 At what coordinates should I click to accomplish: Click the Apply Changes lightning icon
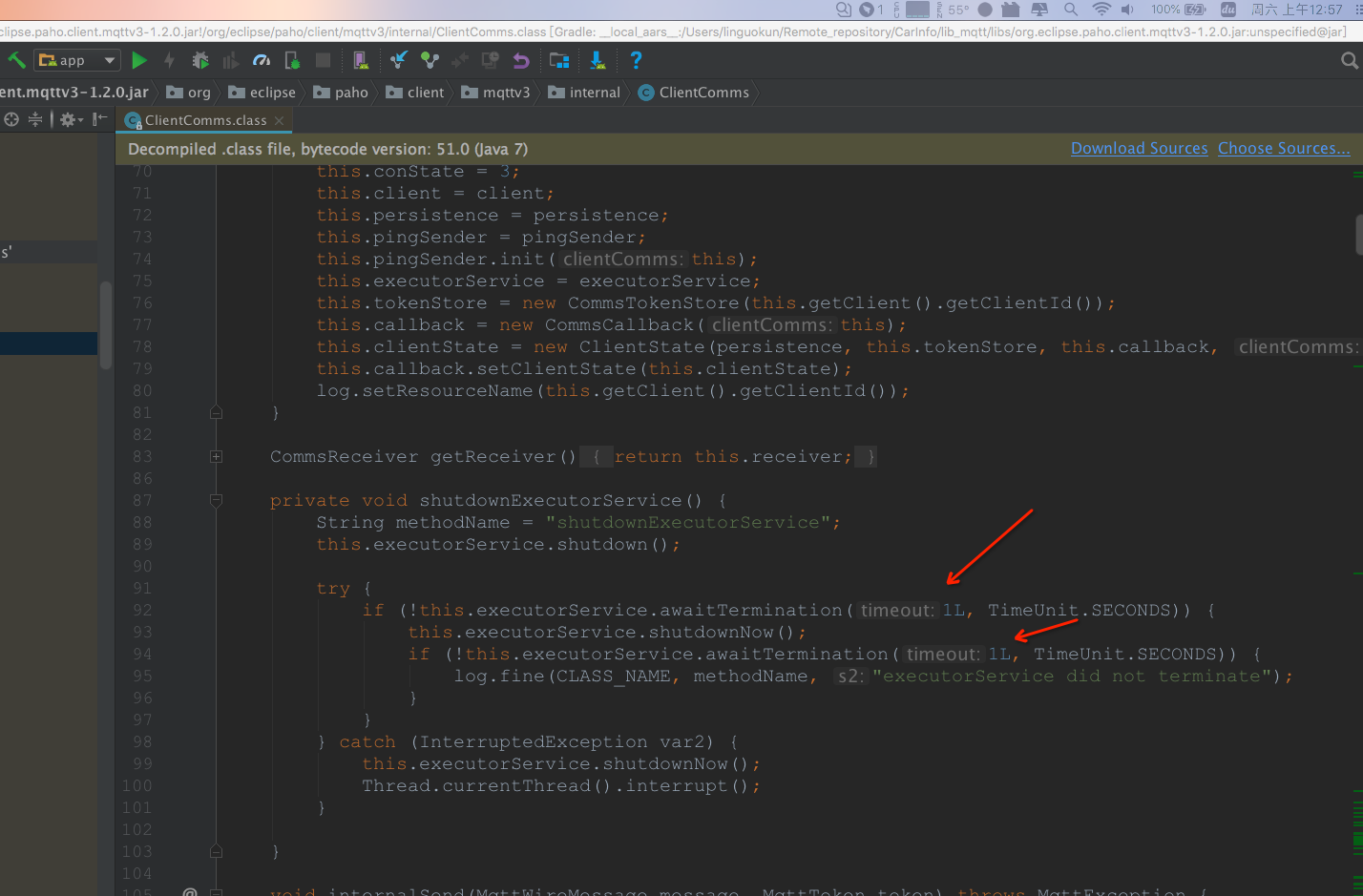(x=169, y=59)
